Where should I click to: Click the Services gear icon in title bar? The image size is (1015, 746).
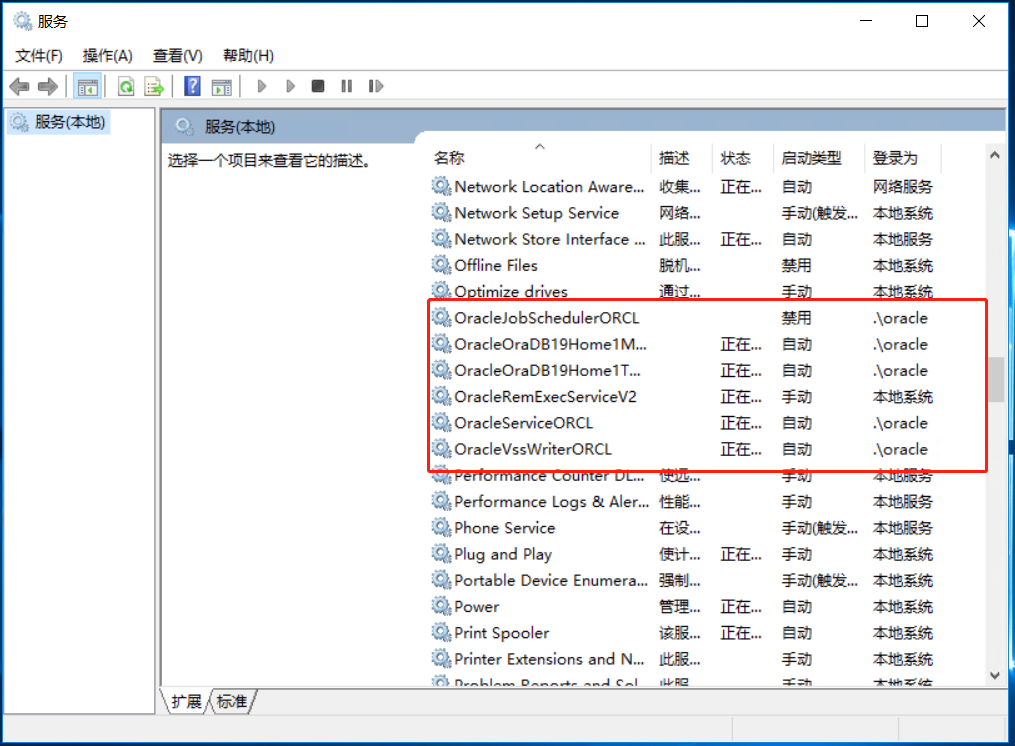pyautogui.click(x=23, y=21)
